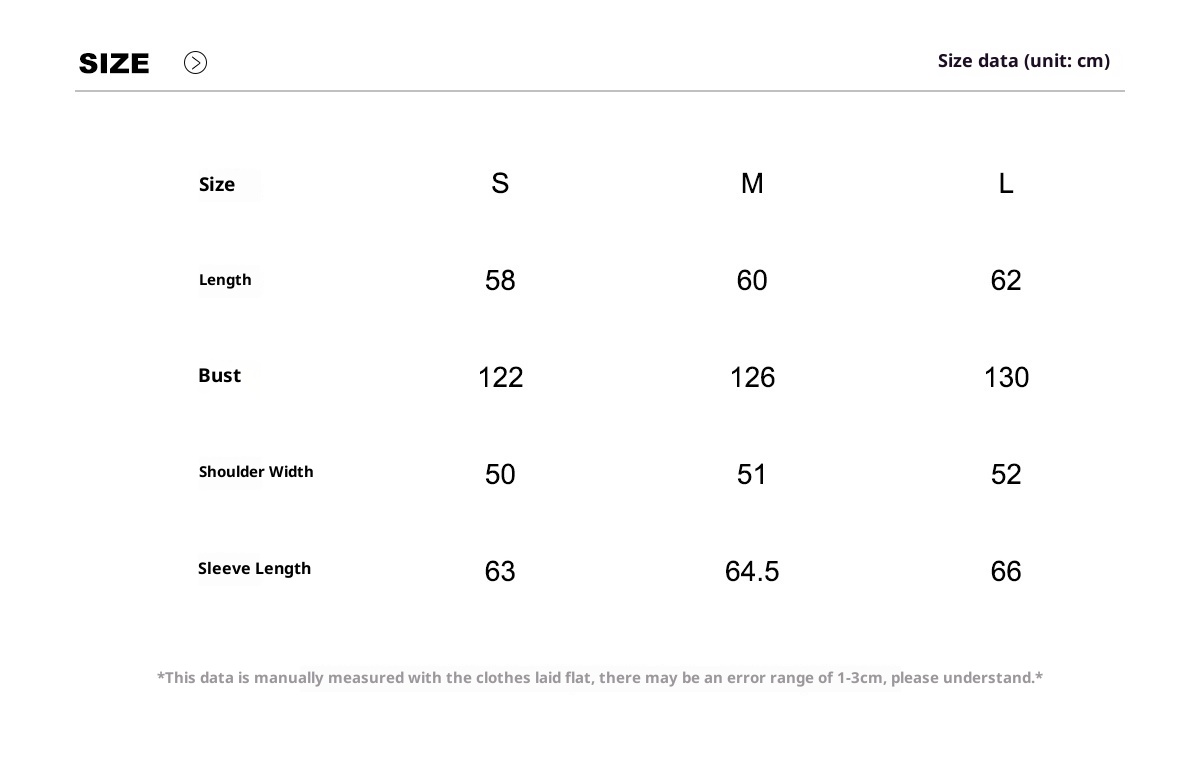Click the Bust value 130

pyautogui.click(x=1006, y=378)
